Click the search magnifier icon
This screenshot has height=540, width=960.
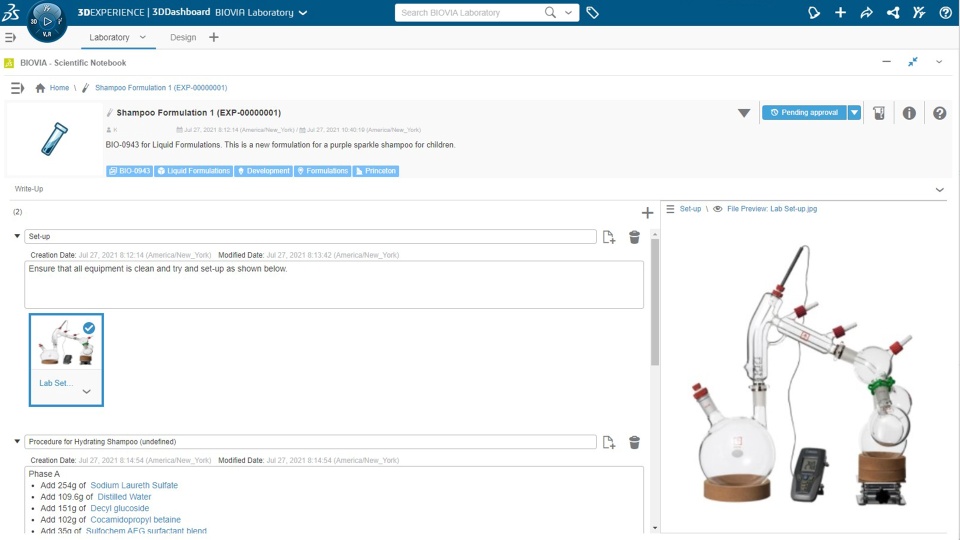point(550,12)
